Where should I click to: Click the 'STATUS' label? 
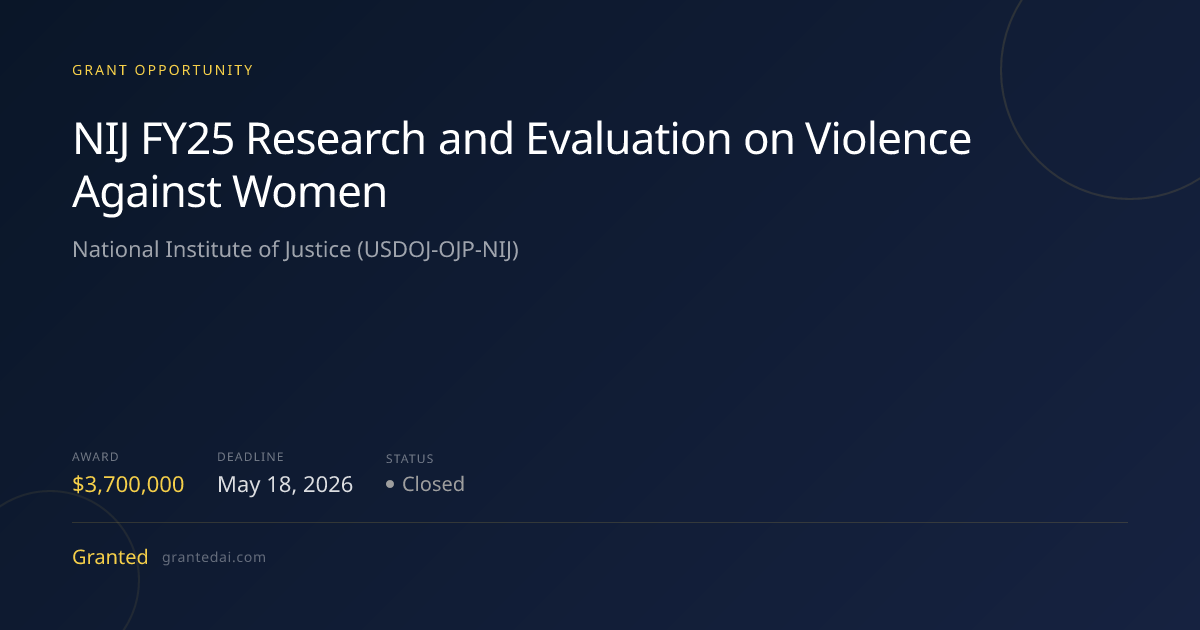[x=410, y=459]
